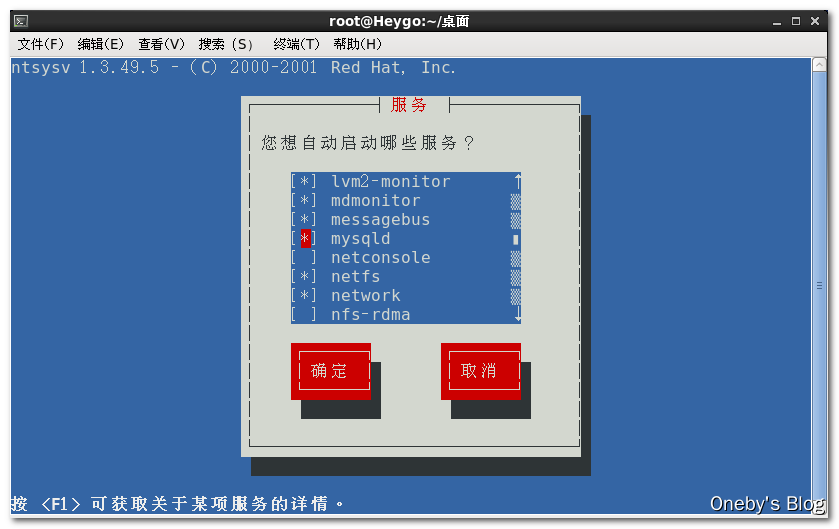Click the terminal icon in the title bar
Viewport: 839px width, 529px height.
21,21
